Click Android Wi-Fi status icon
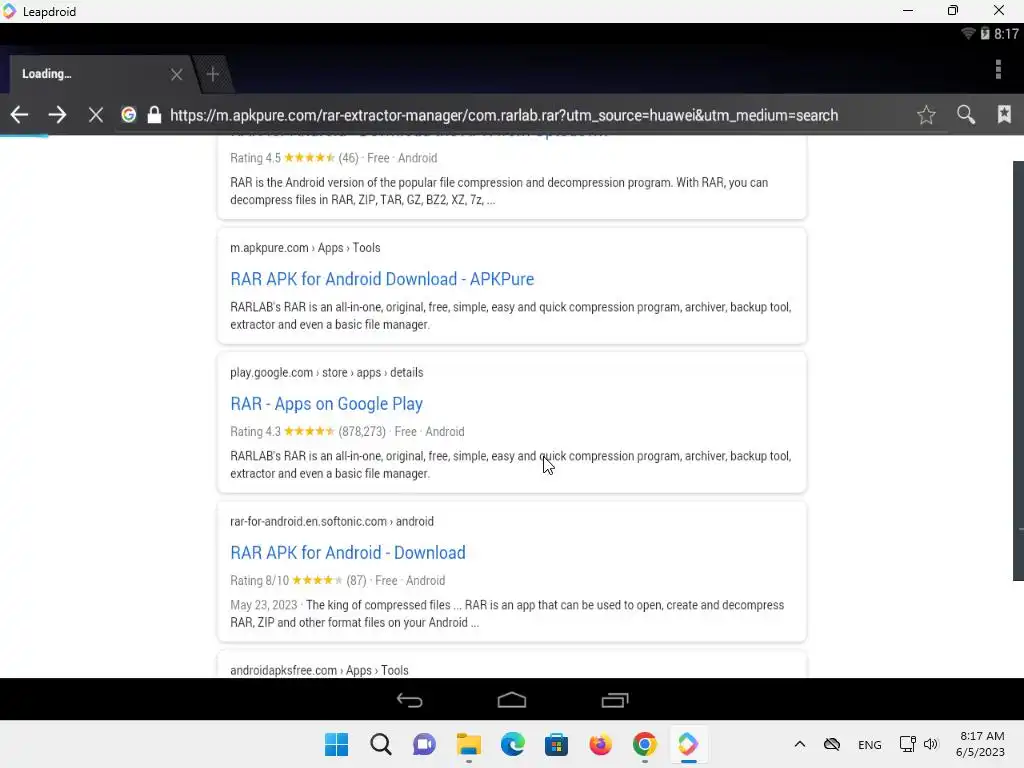Screen dimensions: 1024x768 [x=968, y=33]
